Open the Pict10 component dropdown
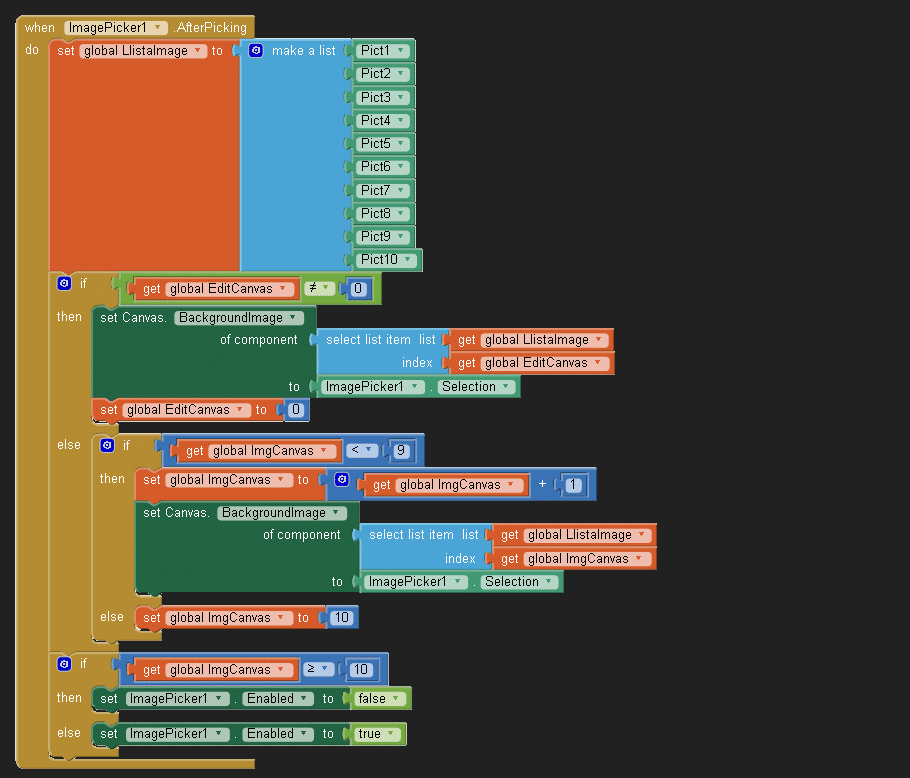This screenshot has height=778, width=910. pyautogui.click(x=408, y=260)
